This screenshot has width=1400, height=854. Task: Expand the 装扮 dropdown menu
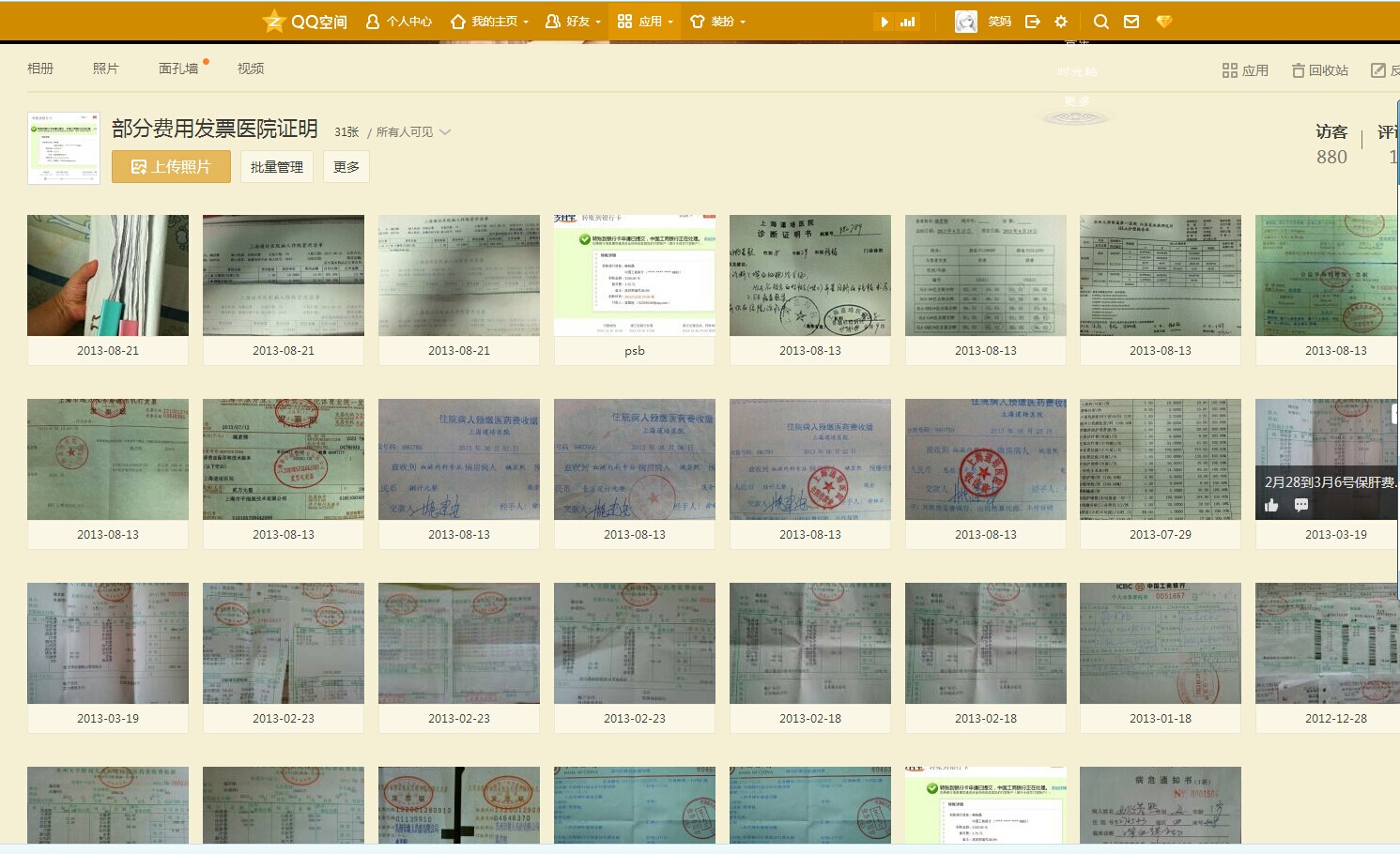point(718,22)
